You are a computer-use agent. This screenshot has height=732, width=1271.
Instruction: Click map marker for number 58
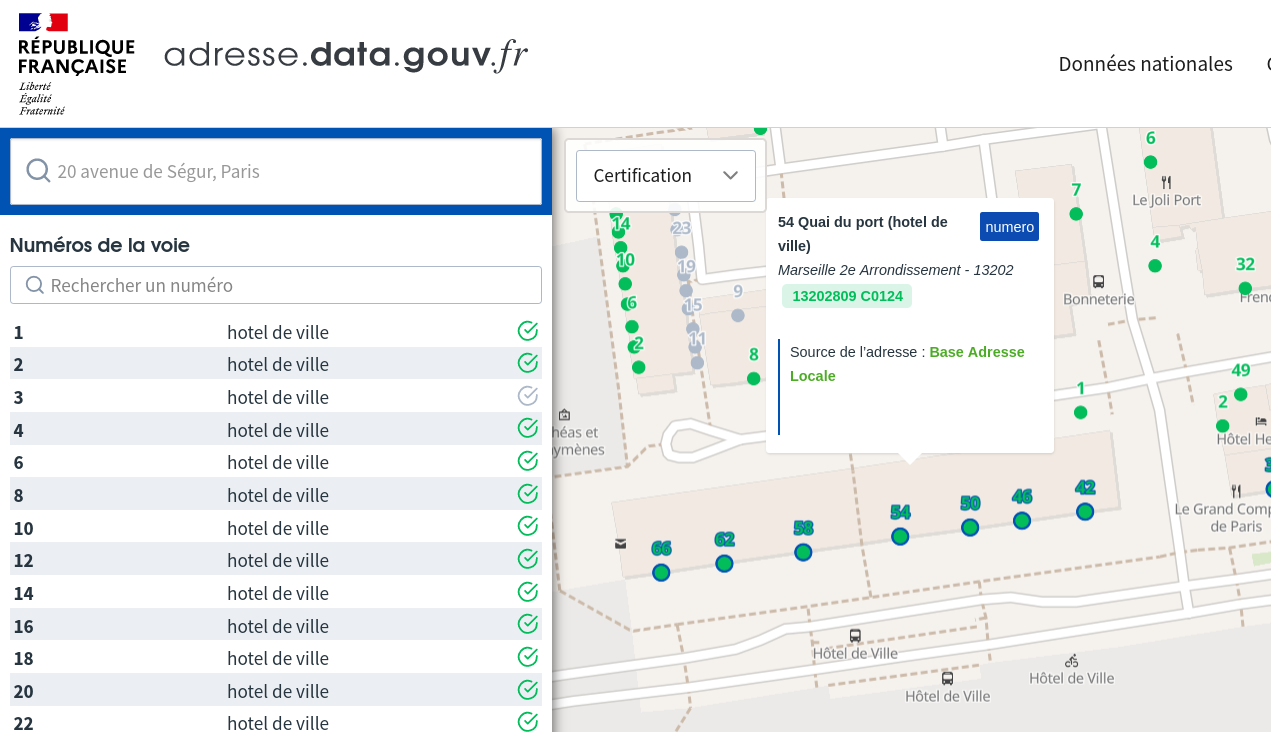coord(803,552)
